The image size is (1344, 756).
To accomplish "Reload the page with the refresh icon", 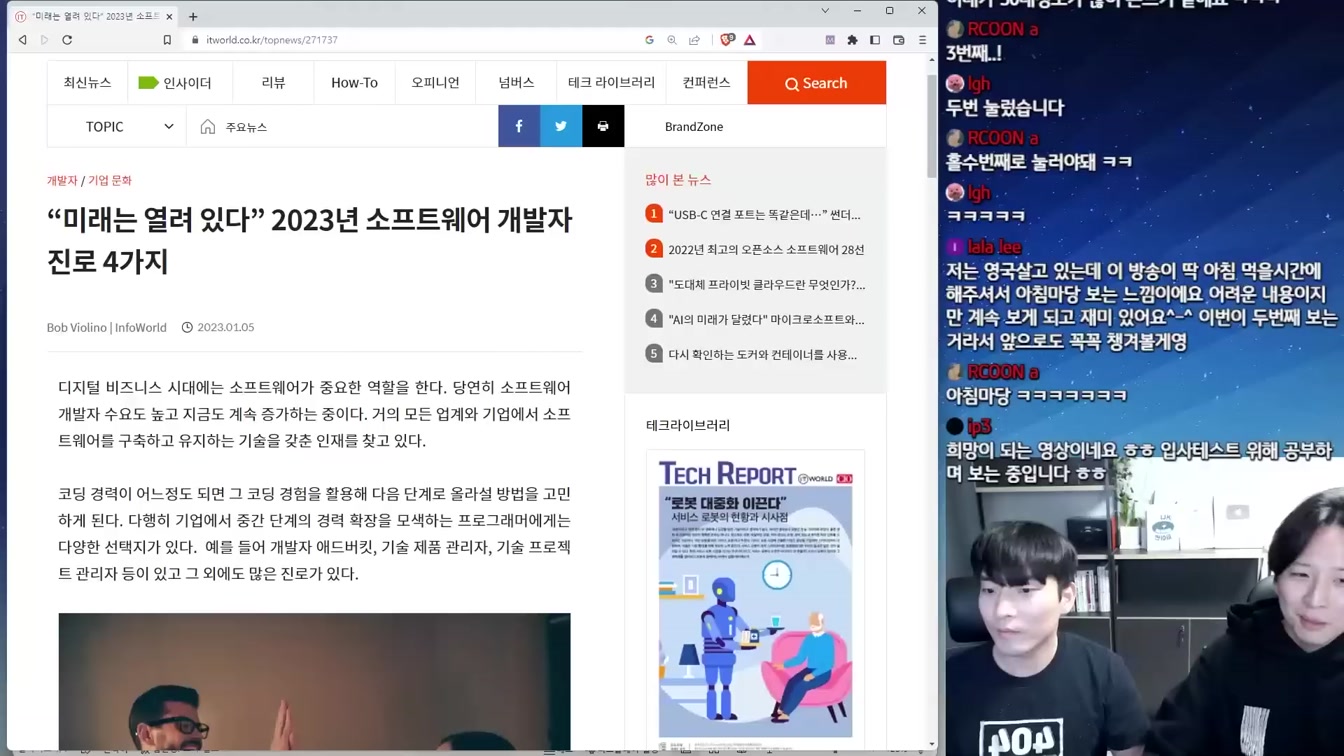I will (x=67, y=40).
